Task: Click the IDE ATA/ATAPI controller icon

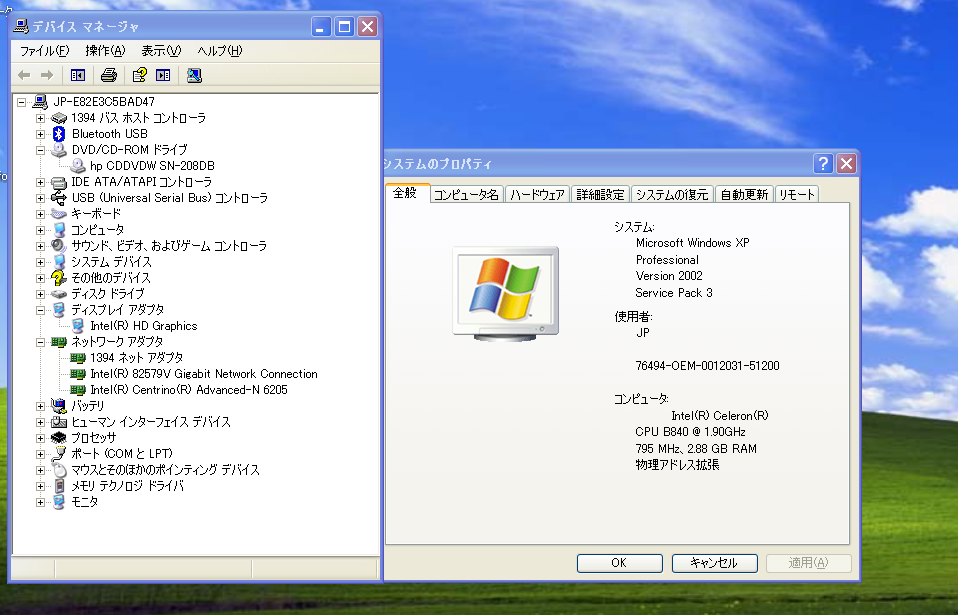Action: (x=59, y=182)
